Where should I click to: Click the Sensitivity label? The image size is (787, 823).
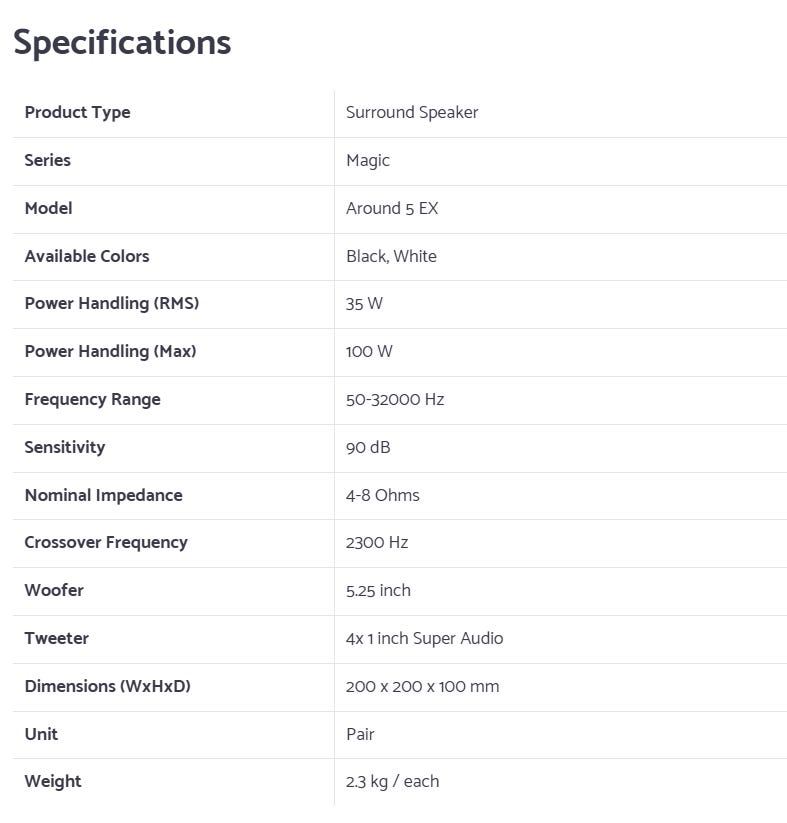tap(64, 447)
